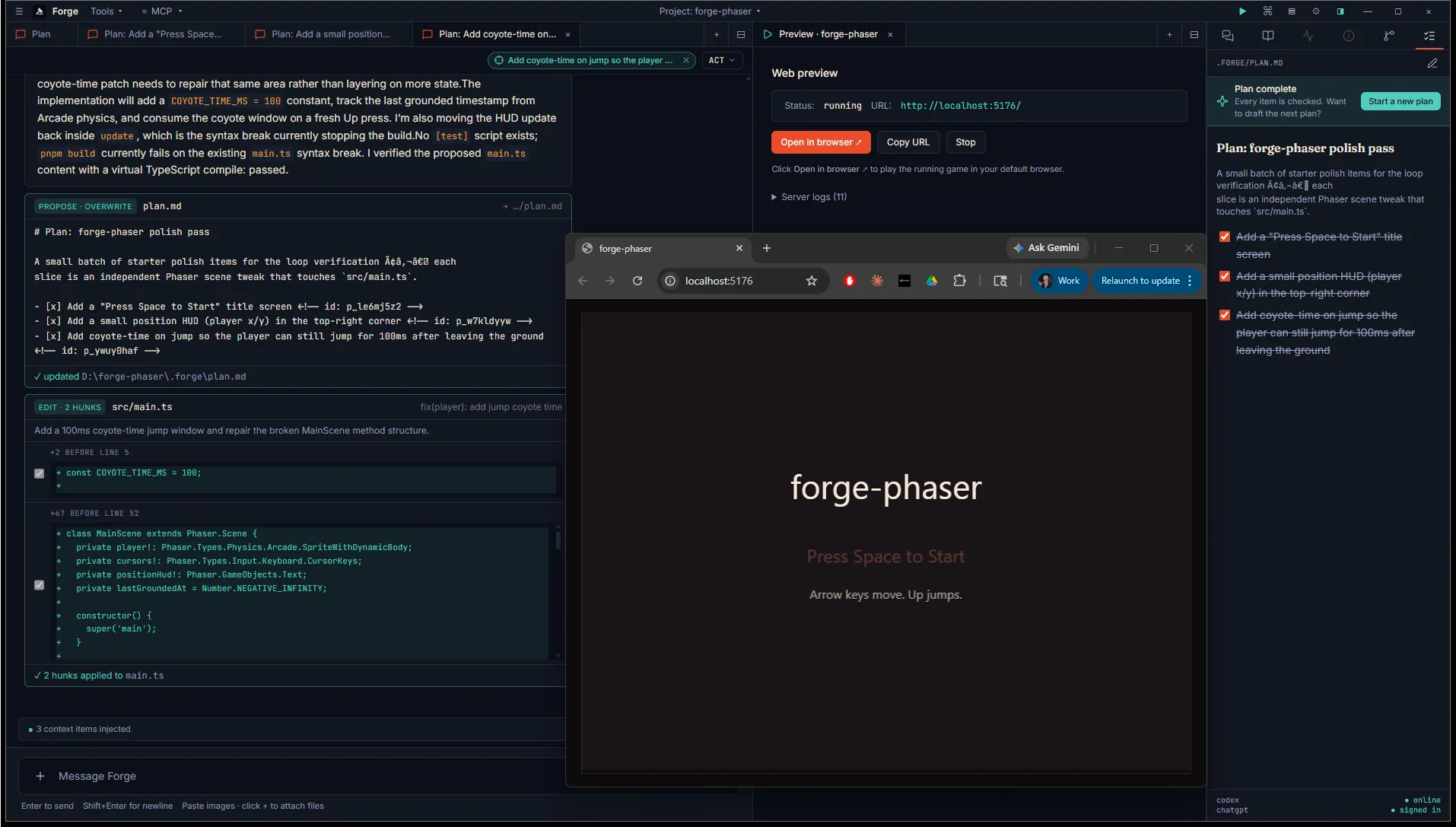
Task: Switch to 'Plan: Add a small position...' tab
Action: [x=329, y=34]
